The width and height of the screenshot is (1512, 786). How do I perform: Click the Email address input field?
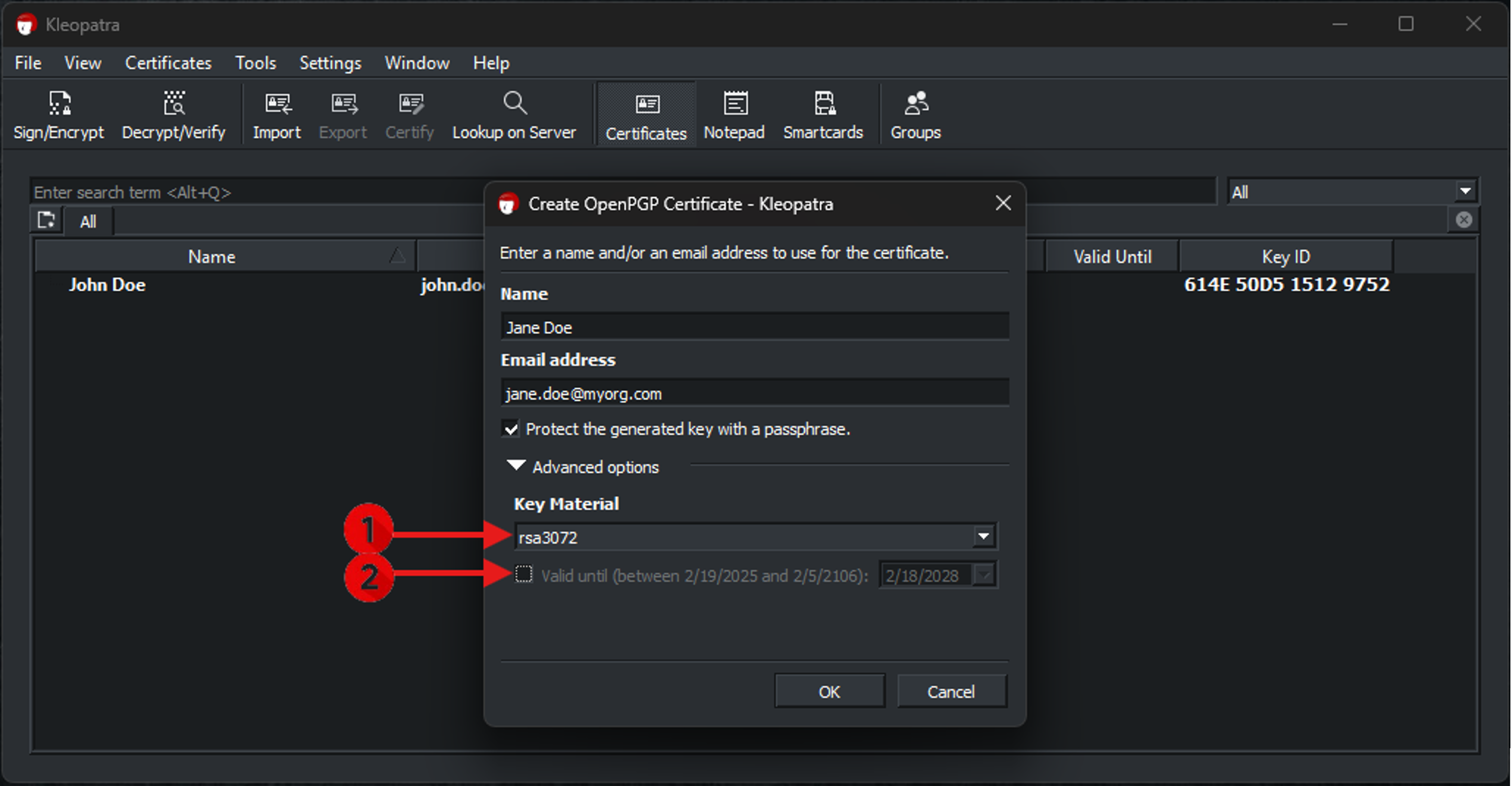click(x=755, y=392)
